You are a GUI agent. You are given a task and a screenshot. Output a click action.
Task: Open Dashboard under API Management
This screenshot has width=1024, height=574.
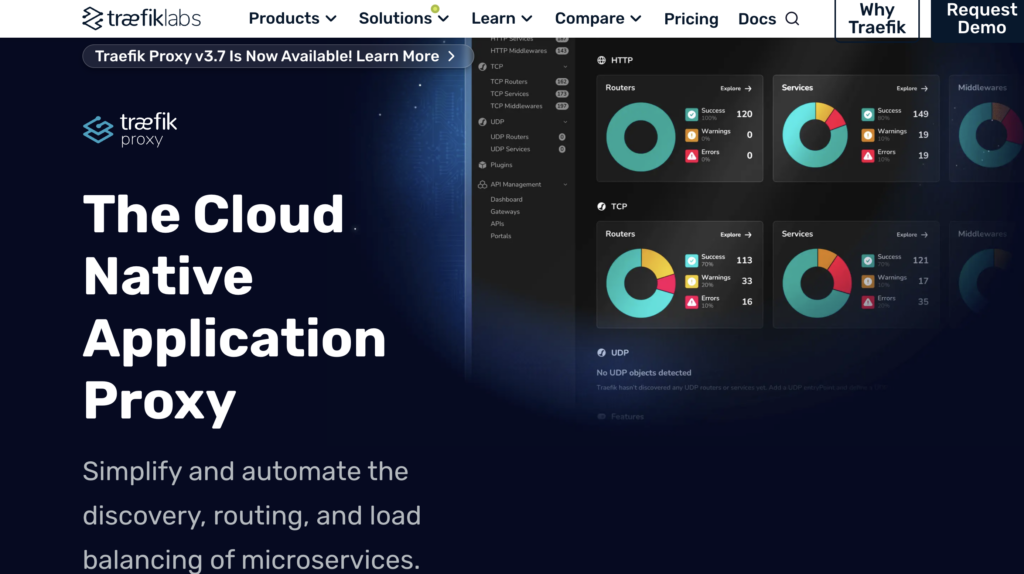(x=506, y=200)
